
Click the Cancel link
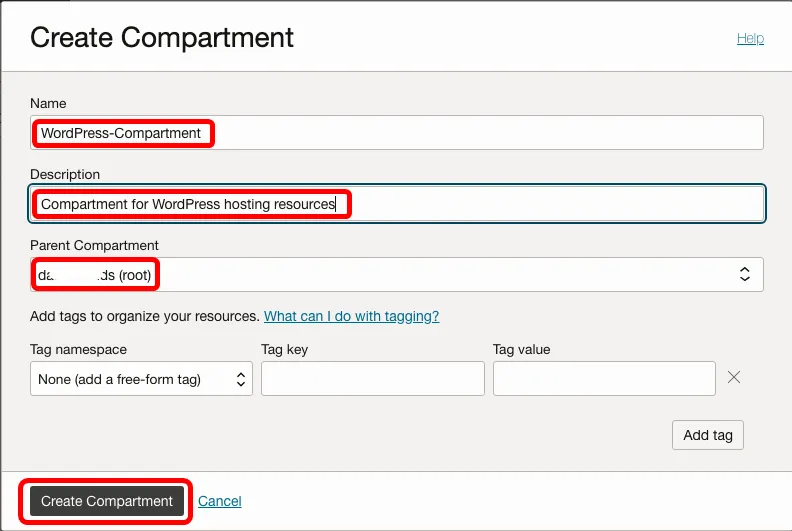pos(220,501)
